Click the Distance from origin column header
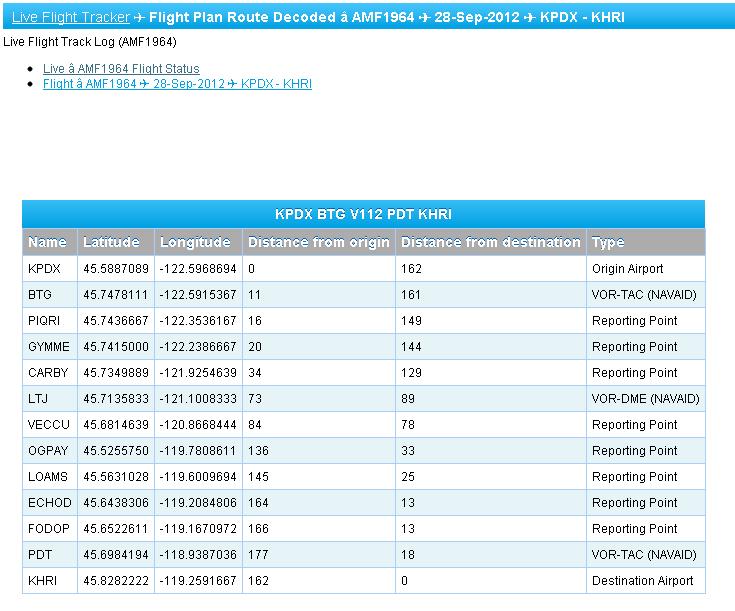 (x=318, y=242)
